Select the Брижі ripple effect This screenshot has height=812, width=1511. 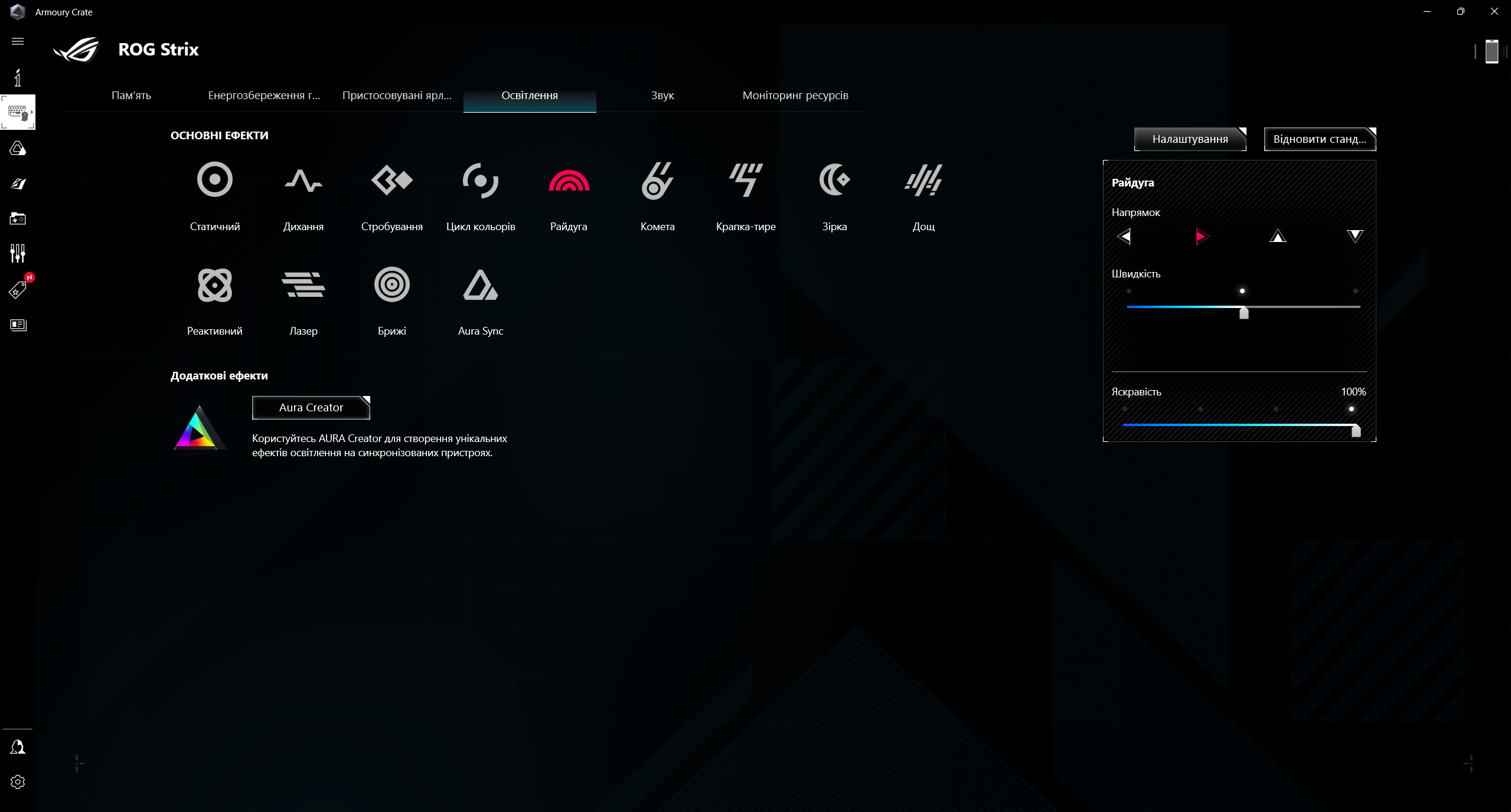pyautogui.click(x=391, y=285)
